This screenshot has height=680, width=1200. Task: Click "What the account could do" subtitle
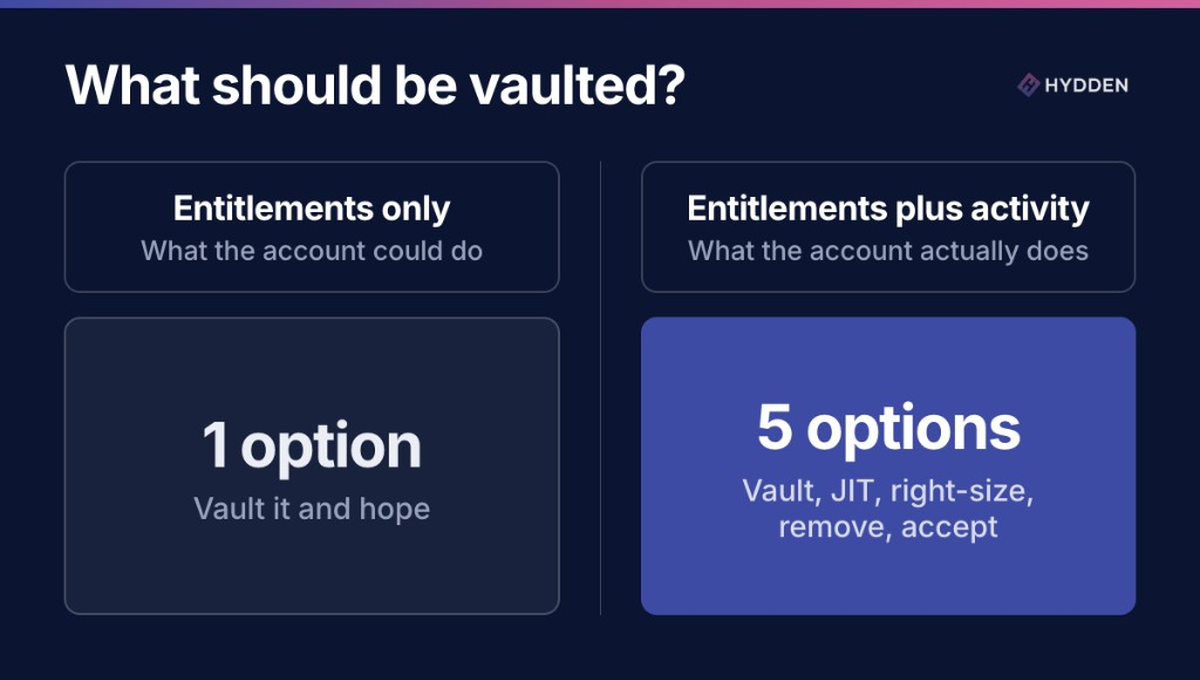312,250
